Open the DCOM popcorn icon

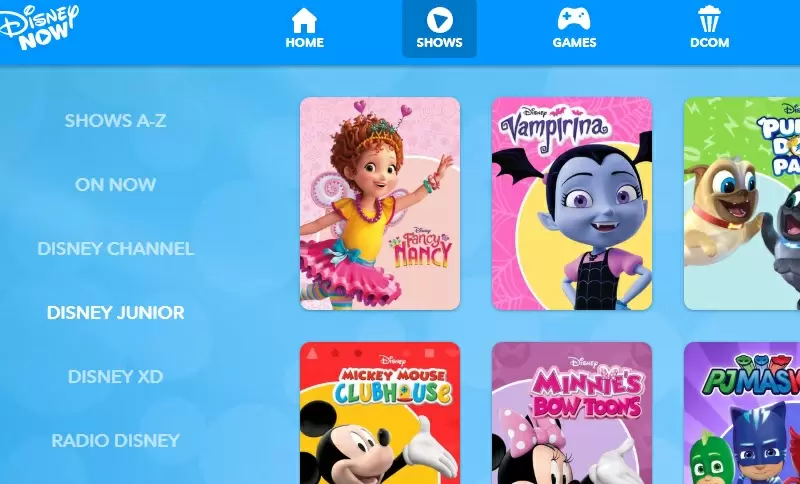(x=709, y=19)
